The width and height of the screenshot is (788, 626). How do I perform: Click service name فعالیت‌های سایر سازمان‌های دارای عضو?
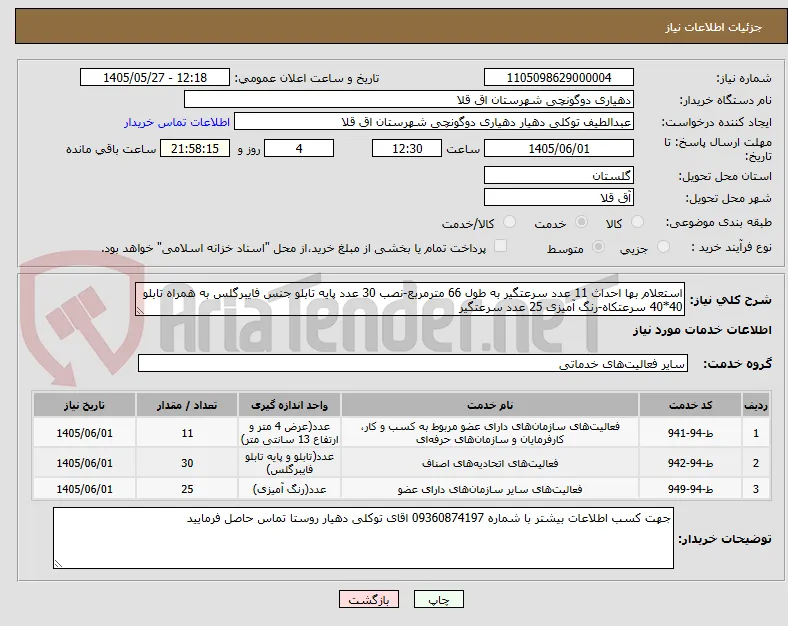pos(490,489)
